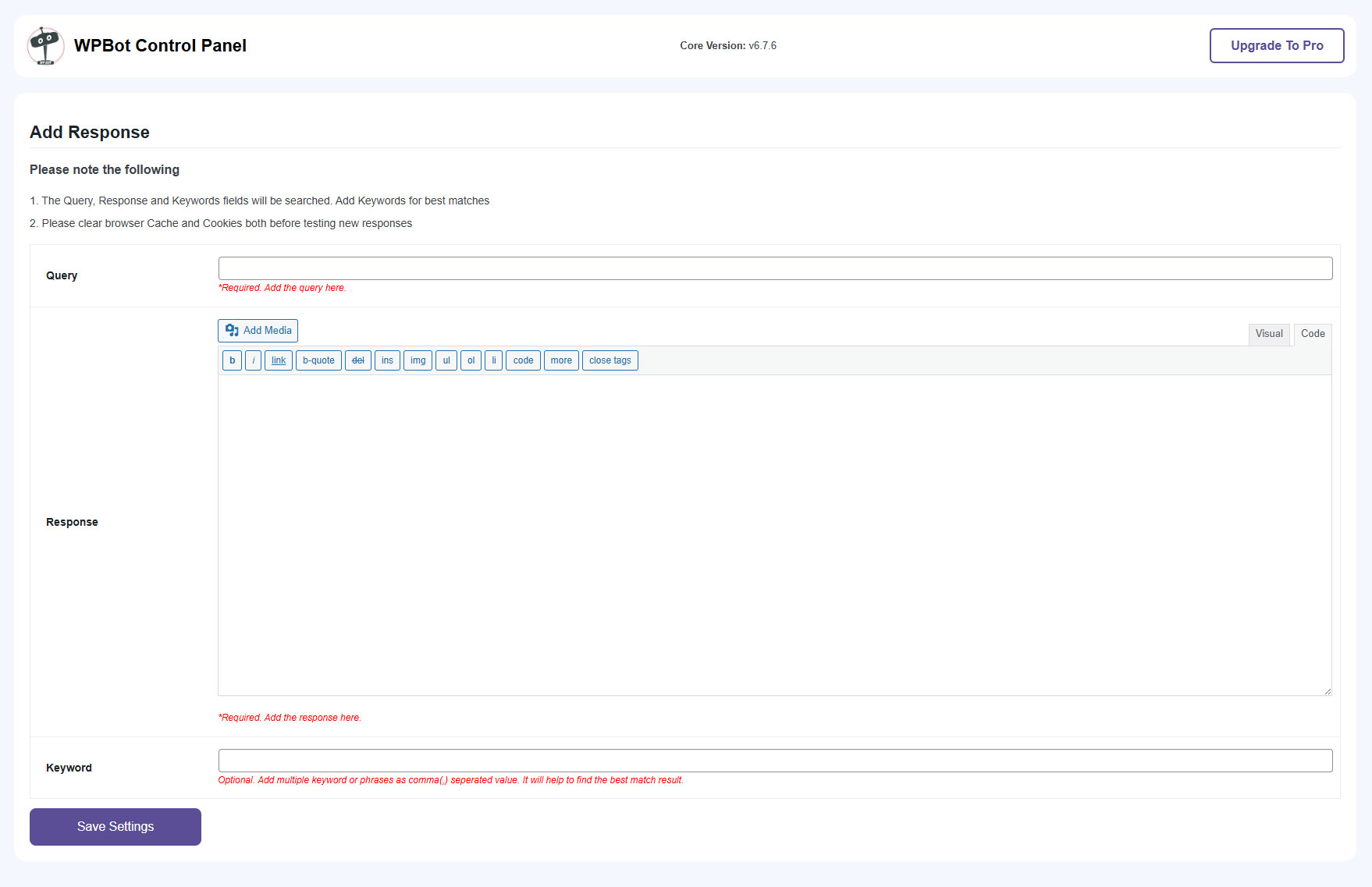Click 'Required. Add the query here.' hint
Viewport: 1372px width, 887px height.
[282, 288]
